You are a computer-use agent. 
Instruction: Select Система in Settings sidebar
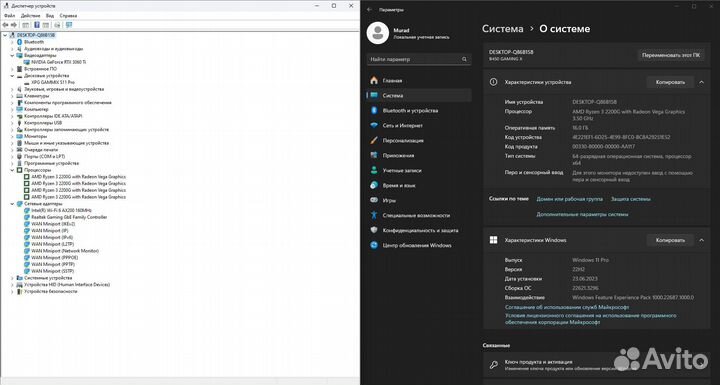coord(419,96)
